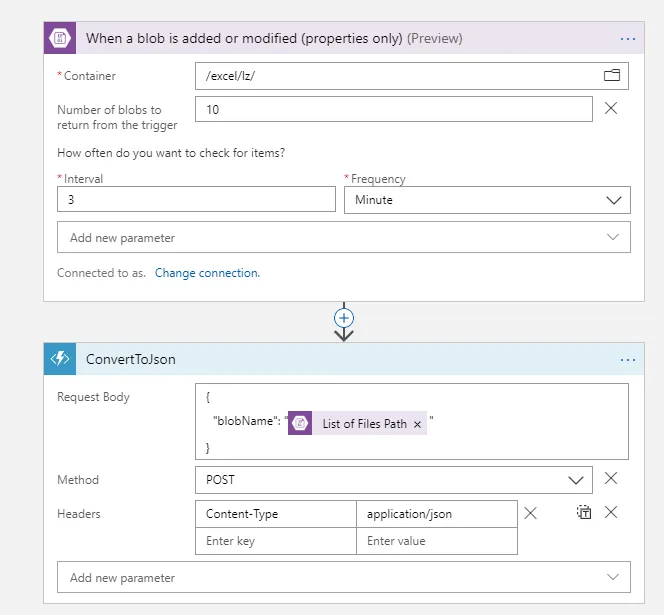Click the Enter value header field
Image resolution: width=664 pixels, height=615 pixels.
(436, 541)
